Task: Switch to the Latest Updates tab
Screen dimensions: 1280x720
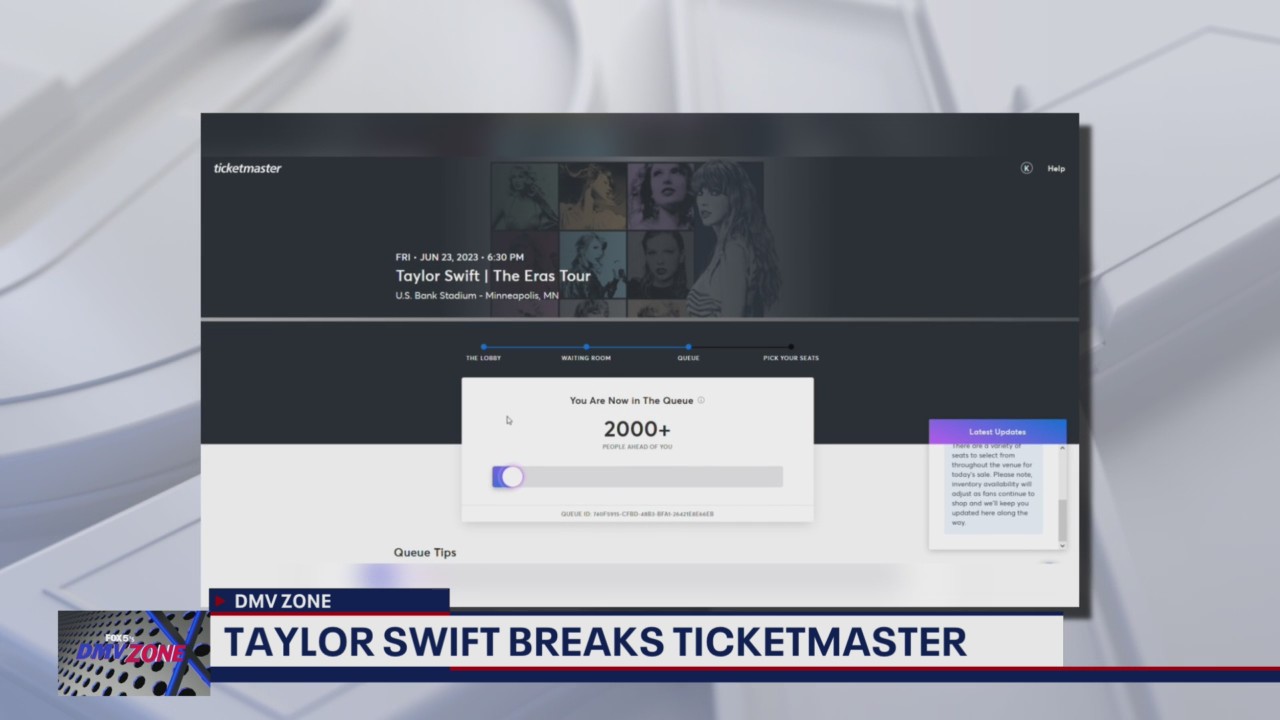Action: (997, 431)
